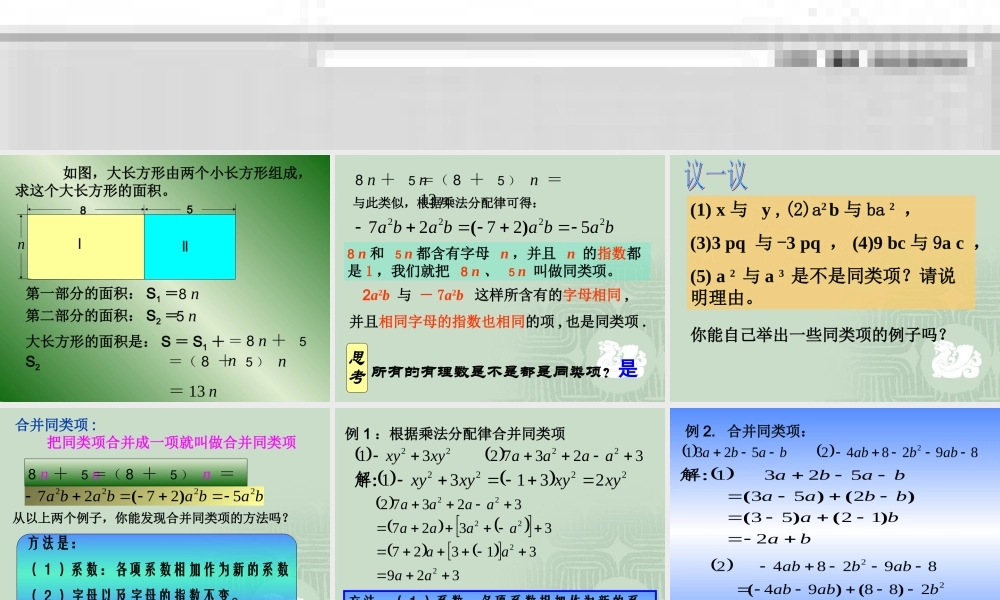
Task: Click the yellow 思考 label box
Action: pyautogui.click(x=357, y=368)
